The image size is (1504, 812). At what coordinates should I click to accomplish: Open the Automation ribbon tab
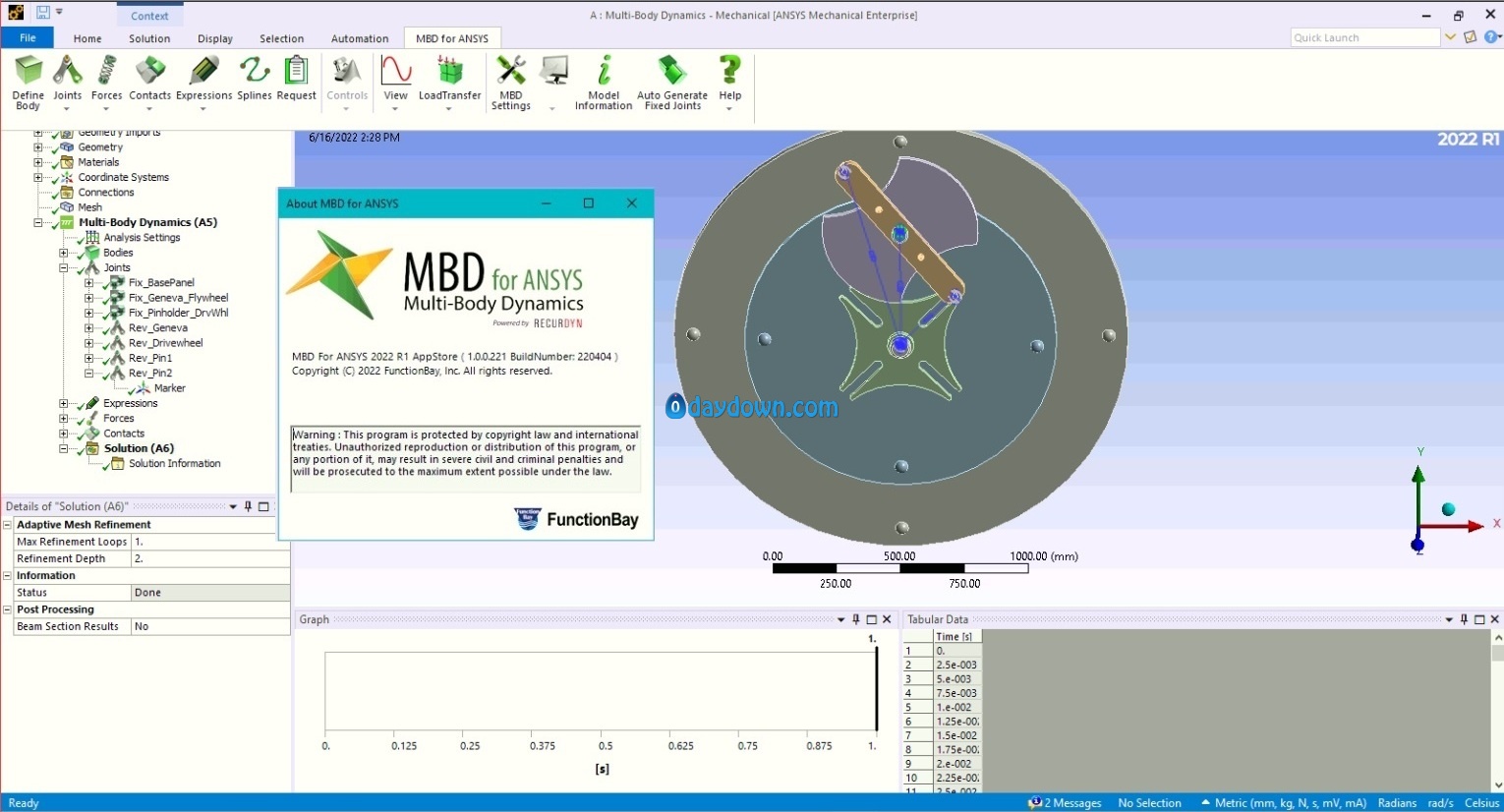[x=360, y=38]
